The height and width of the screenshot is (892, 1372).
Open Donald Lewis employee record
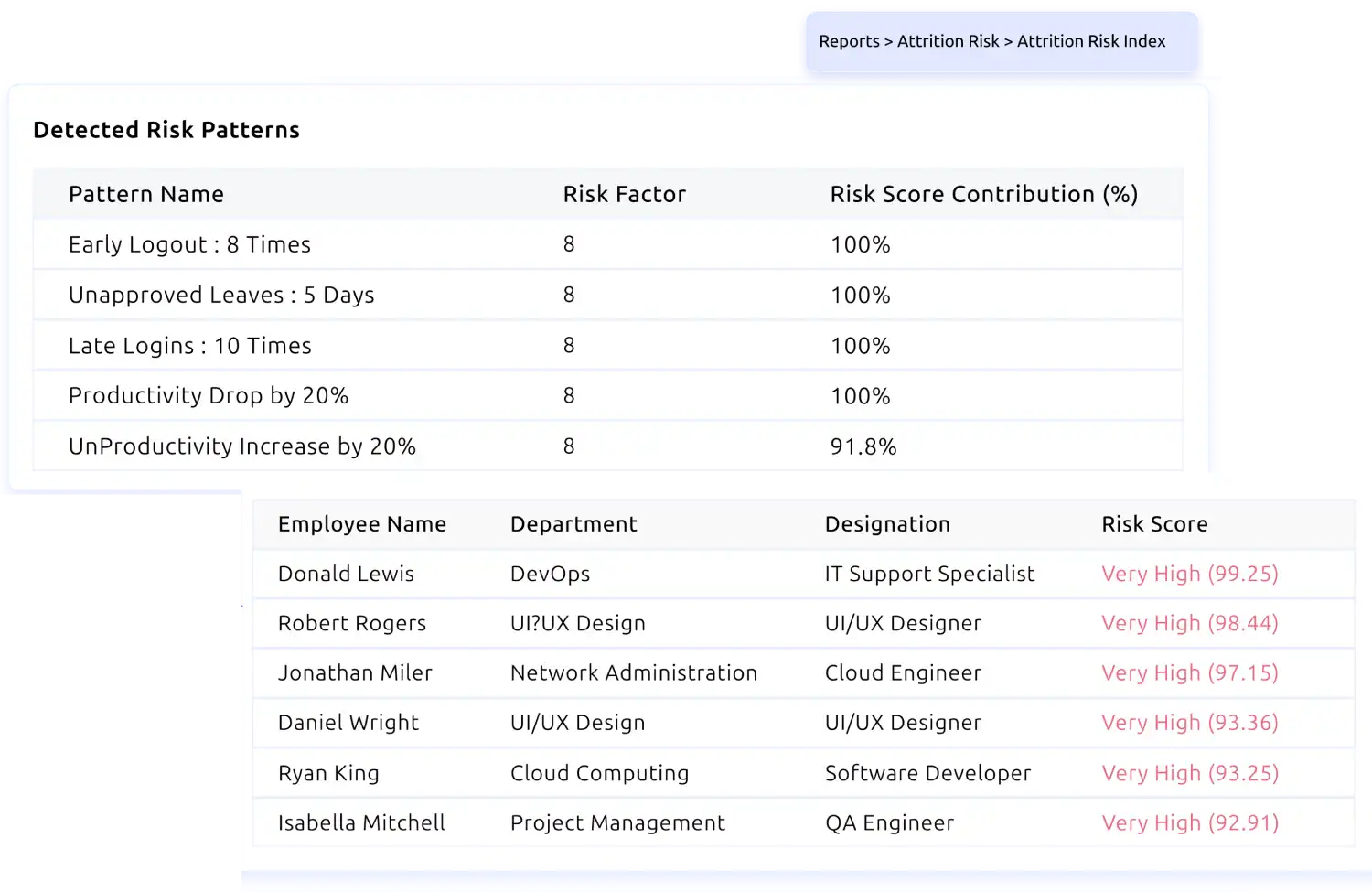click(x=346, y=574)
